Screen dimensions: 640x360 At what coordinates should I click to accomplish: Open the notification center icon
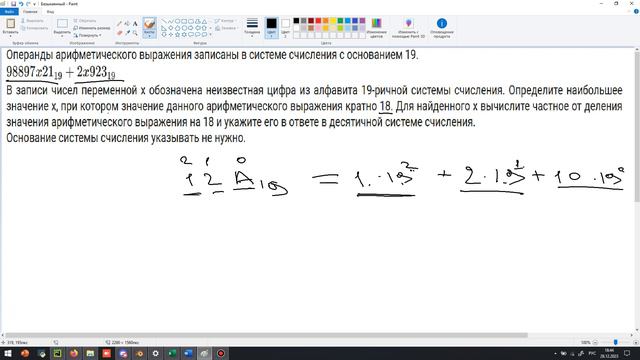(x=627, y=353)
